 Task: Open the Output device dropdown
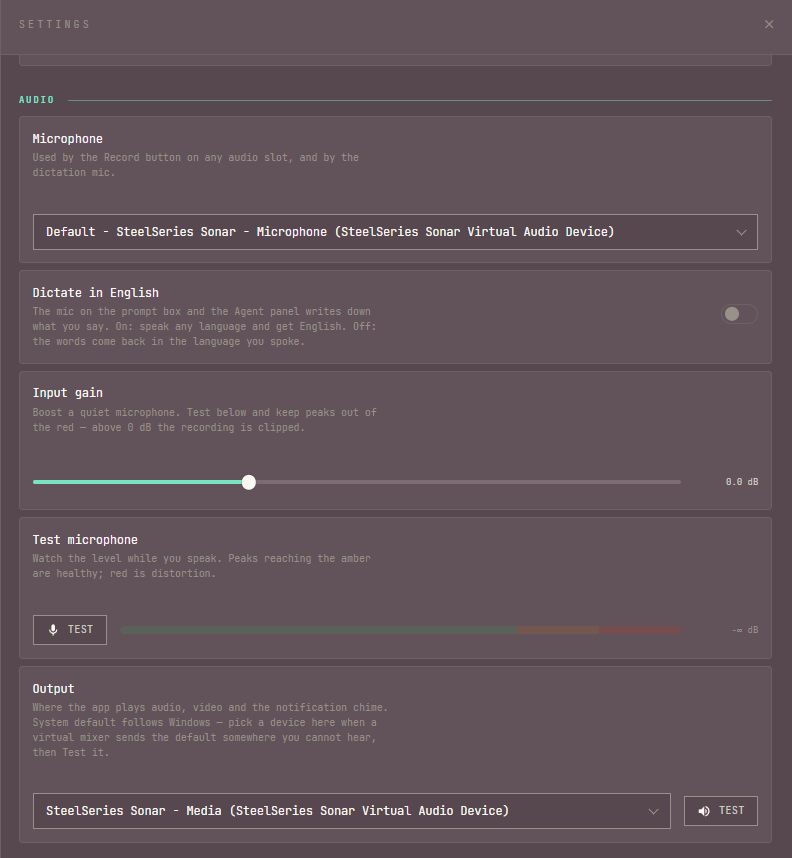[x=351, y=811]
